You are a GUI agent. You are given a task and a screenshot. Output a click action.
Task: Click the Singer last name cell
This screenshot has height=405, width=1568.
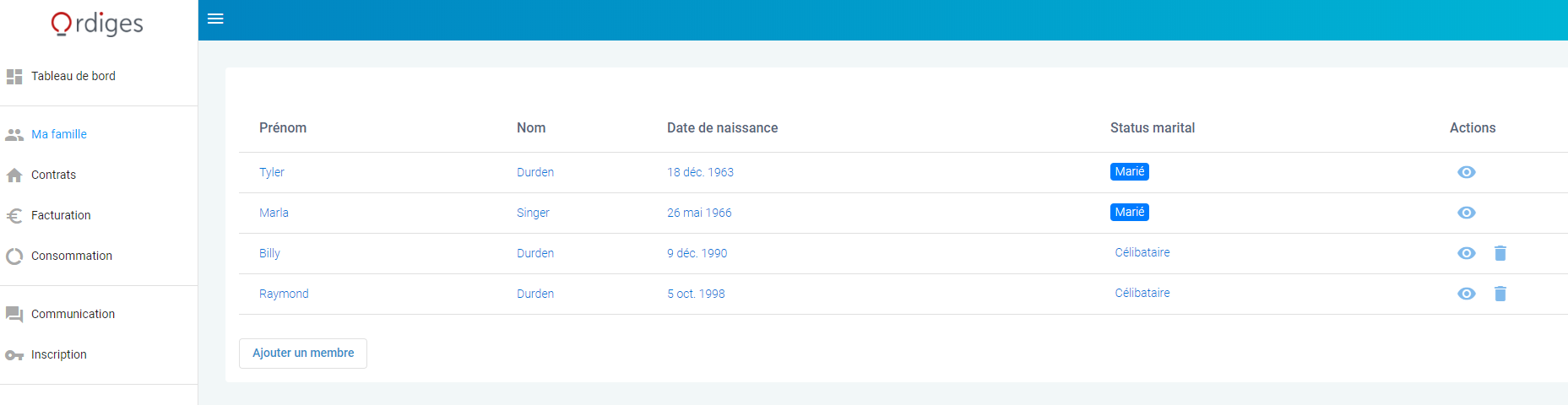pos(533,213)
